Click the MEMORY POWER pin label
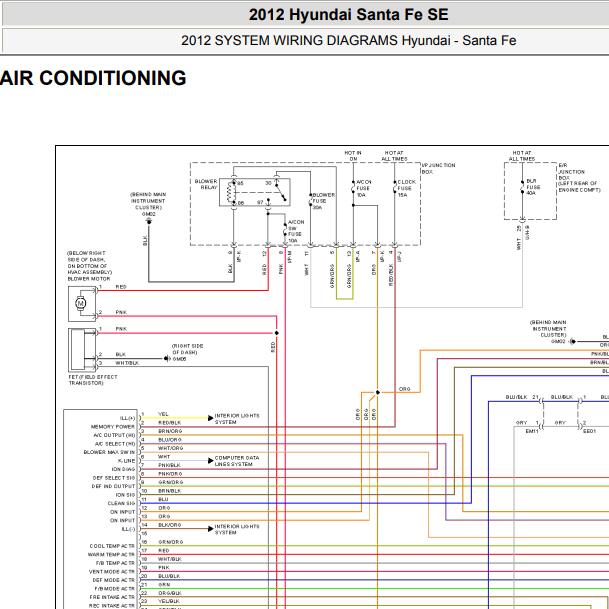 pyautogui.click(x=113, y=426)
